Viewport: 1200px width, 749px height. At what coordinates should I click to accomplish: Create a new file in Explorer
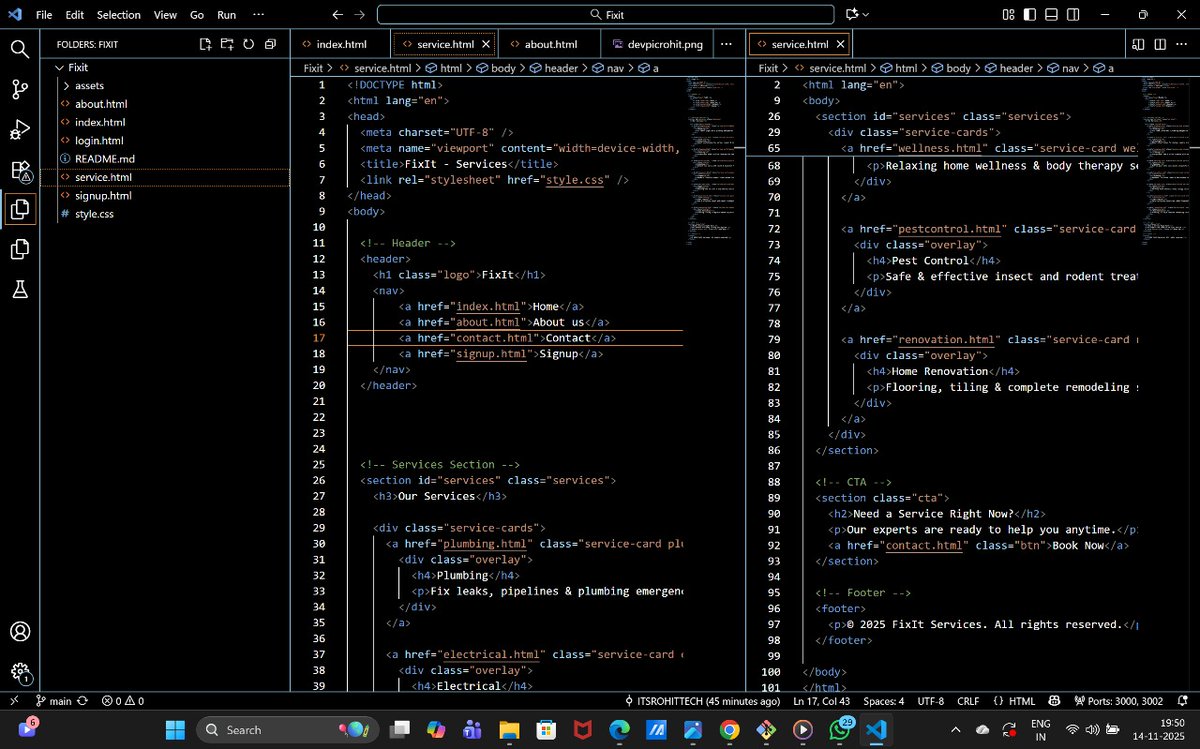[205, 44]
